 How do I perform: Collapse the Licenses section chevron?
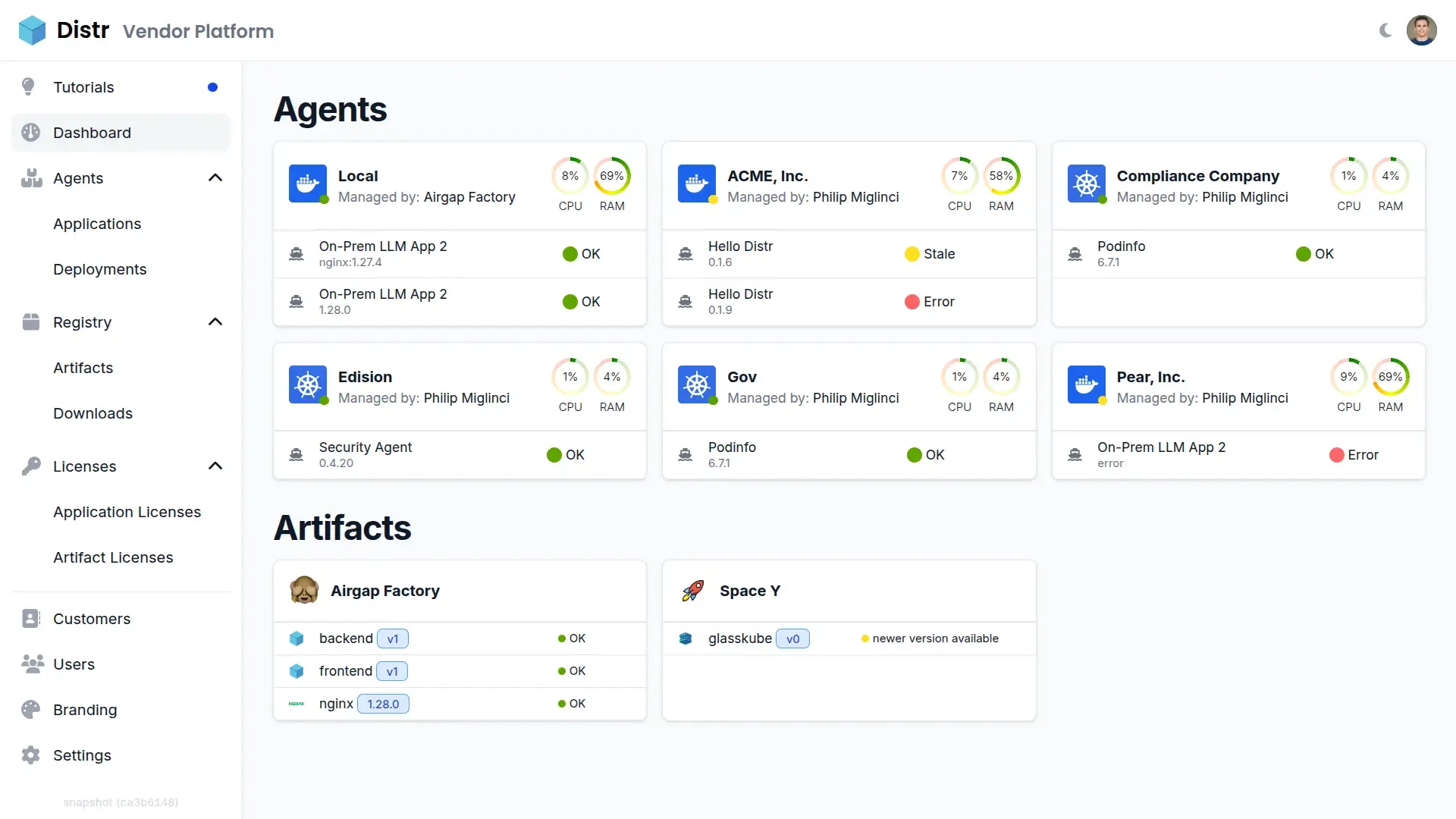click(215, 466)
